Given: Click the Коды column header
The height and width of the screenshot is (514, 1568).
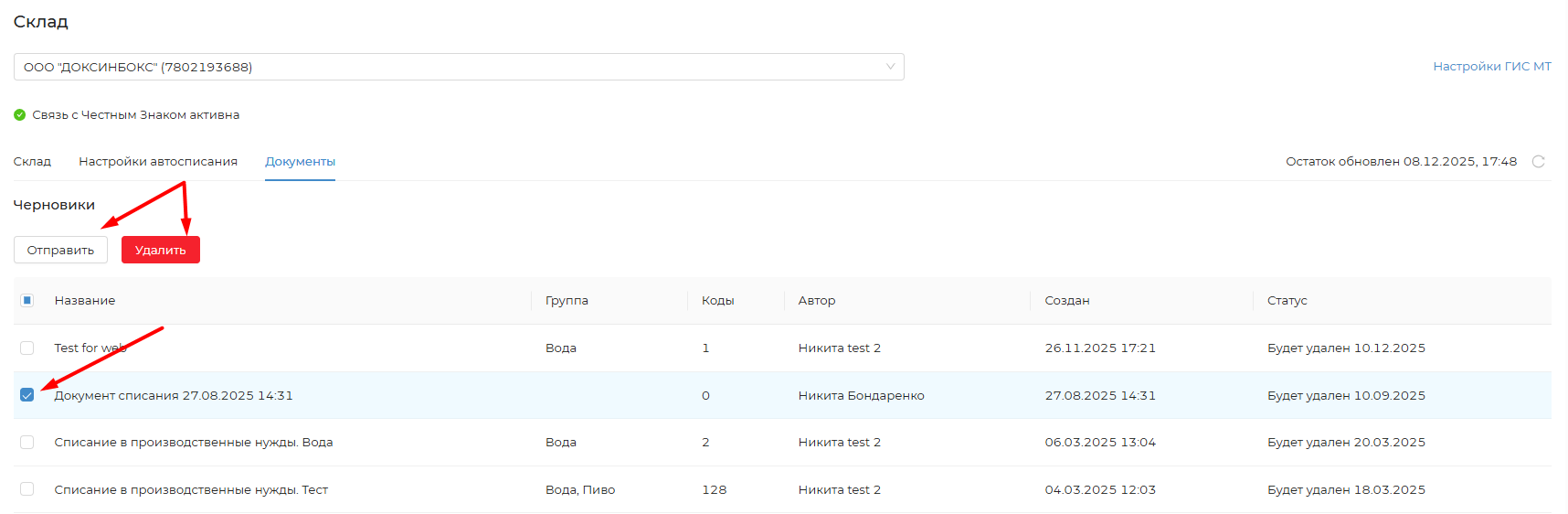Looking at the screenshot, I should (x=717, y=301).
